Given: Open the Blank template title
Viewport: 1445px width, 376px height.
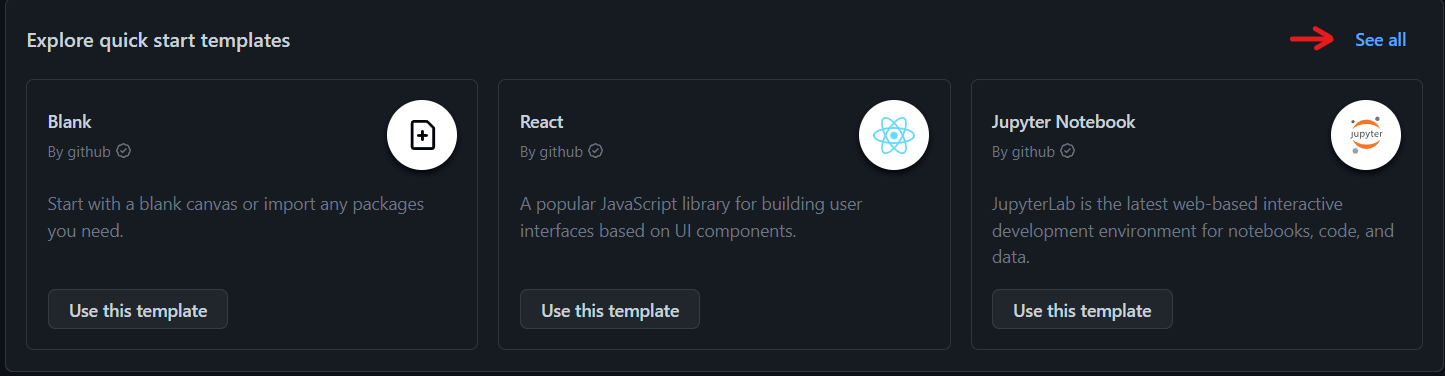Looking at the screenshot, I should pyautogui.click(x=70, y=122).
